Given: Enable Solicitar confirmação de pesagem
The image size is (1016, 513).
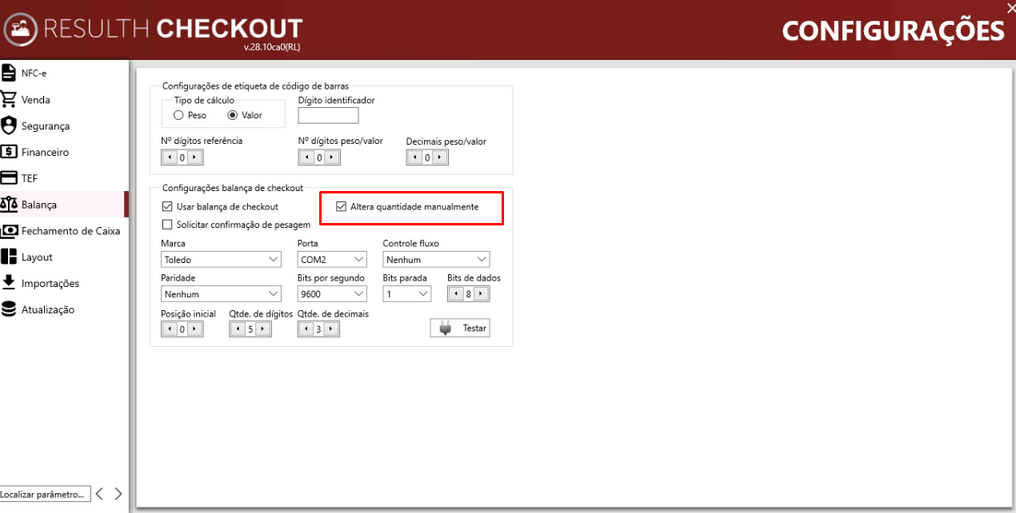Looking at the screenshot, I should (x=167, y=225).
